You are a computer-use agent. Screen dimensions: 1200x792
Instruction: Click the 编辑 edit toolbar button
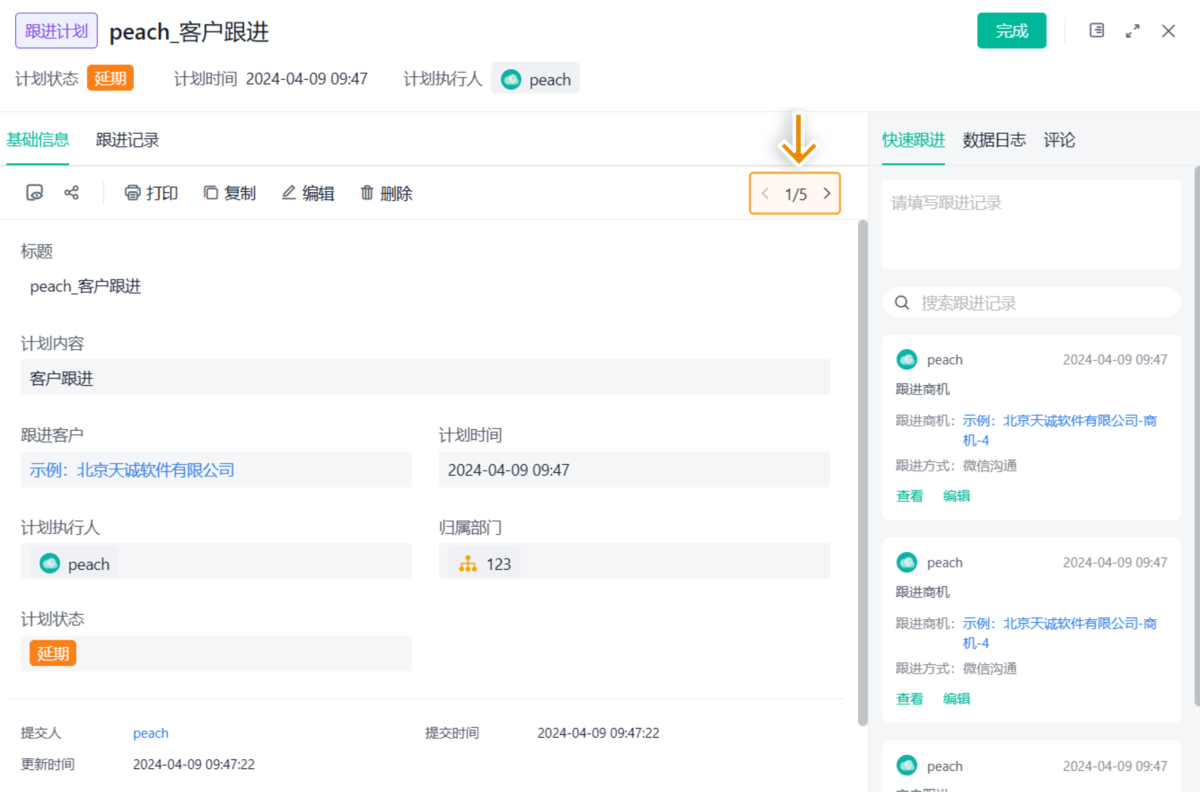tap(307, 193)
